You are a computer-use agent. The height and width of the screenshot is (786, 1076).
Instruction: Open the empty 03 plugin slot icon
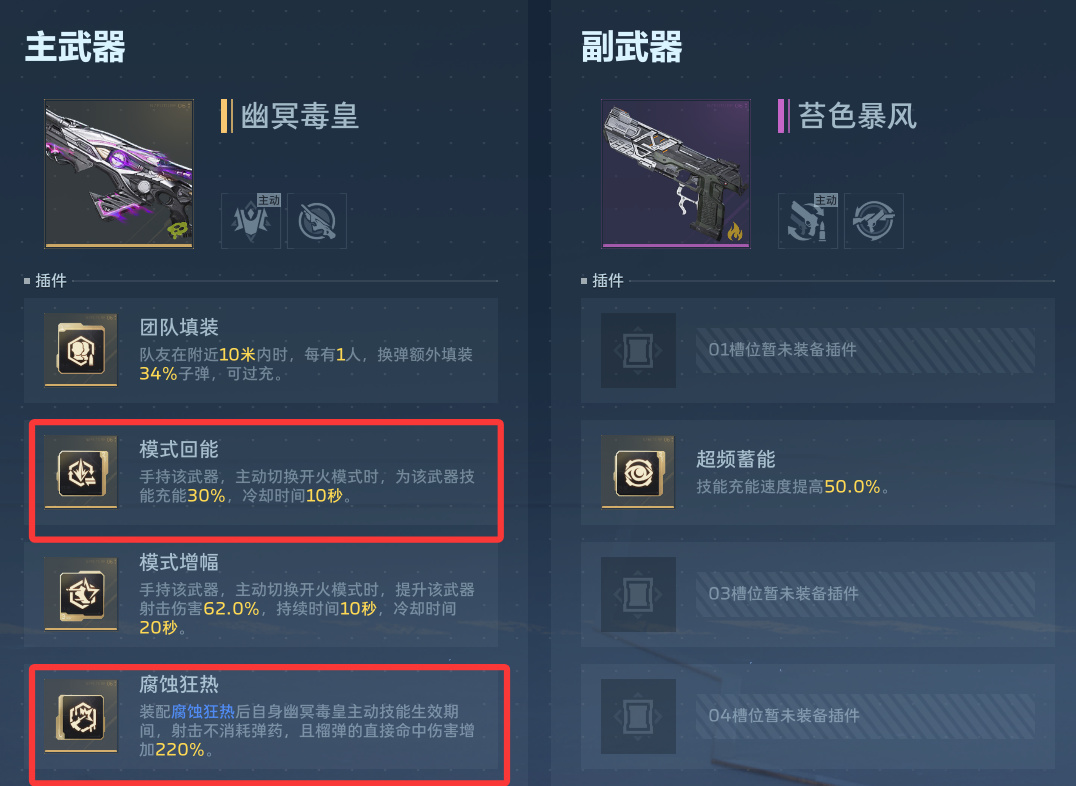point(638,594)
